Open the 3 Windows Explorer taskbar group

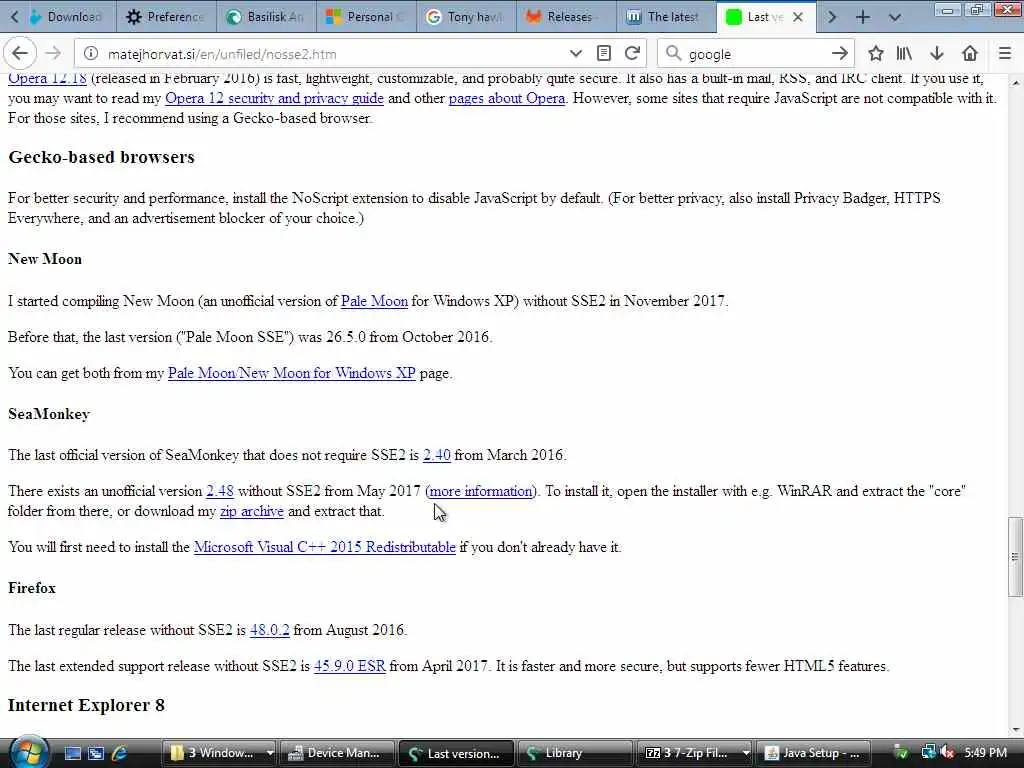tap(220, 754)
